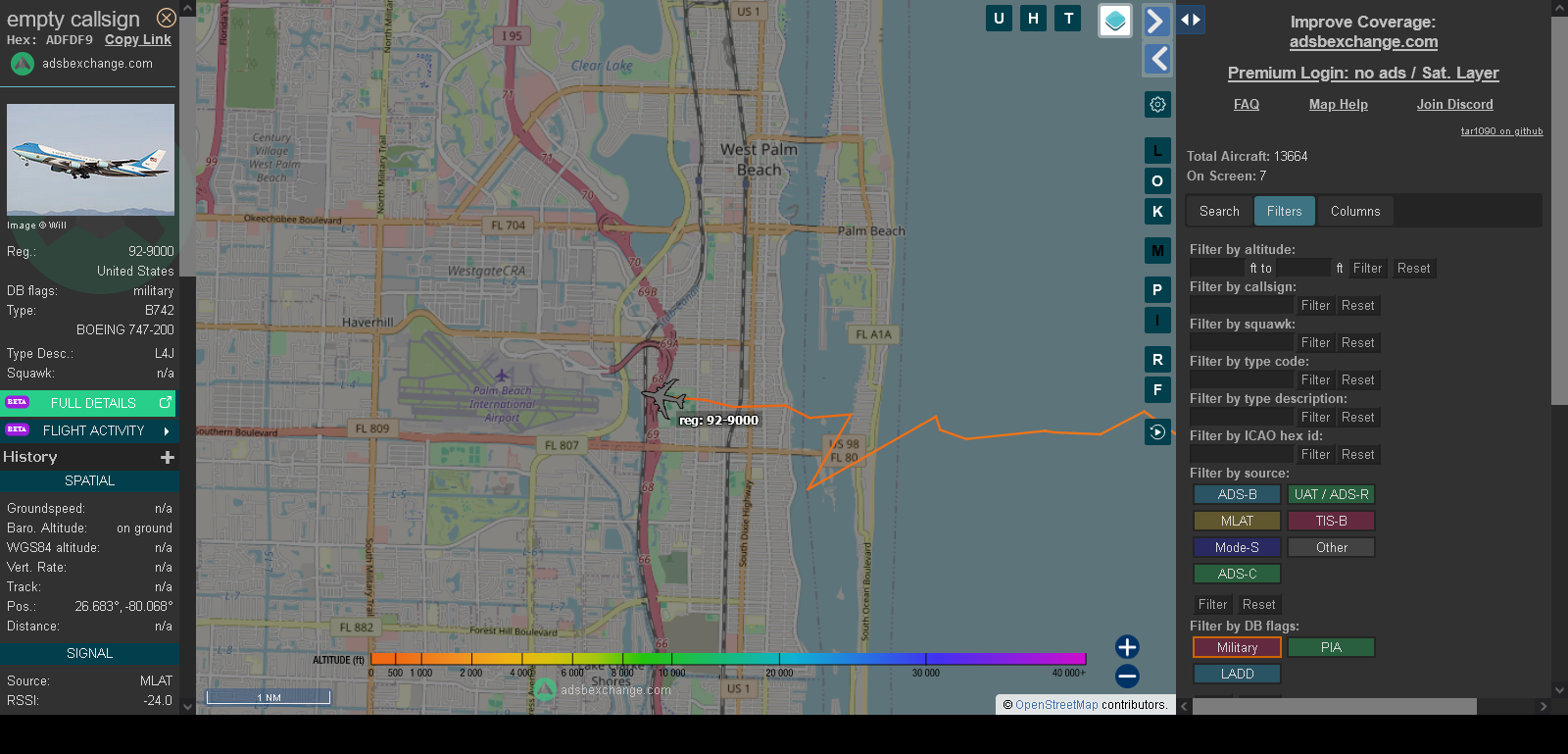Open Premium Login link
Image resolution: width=1568 pixels, height=754 pixels.
(1363, 73)
